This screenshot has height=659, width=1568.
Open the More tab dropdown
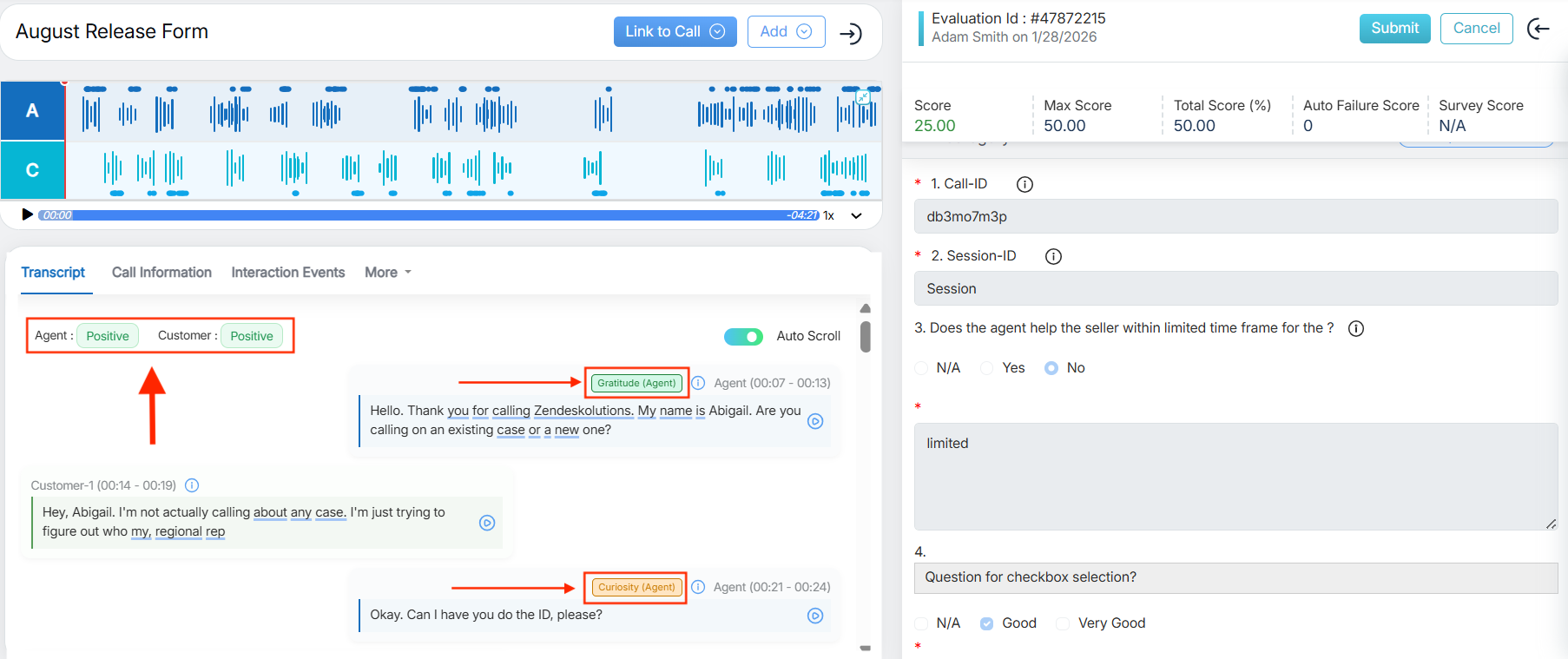click(x=387, y=273)
